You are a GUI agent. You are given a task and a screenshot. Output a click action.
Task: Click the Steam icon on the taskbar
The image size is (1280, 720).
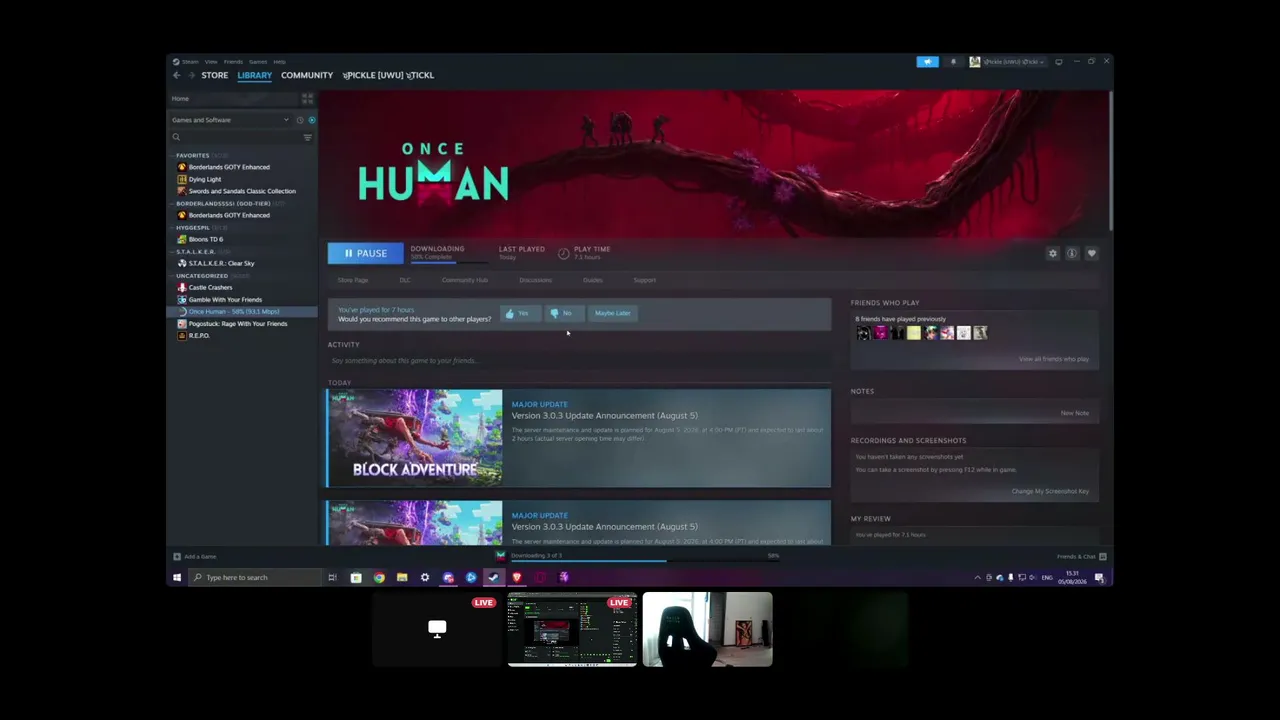pos(493,577)
